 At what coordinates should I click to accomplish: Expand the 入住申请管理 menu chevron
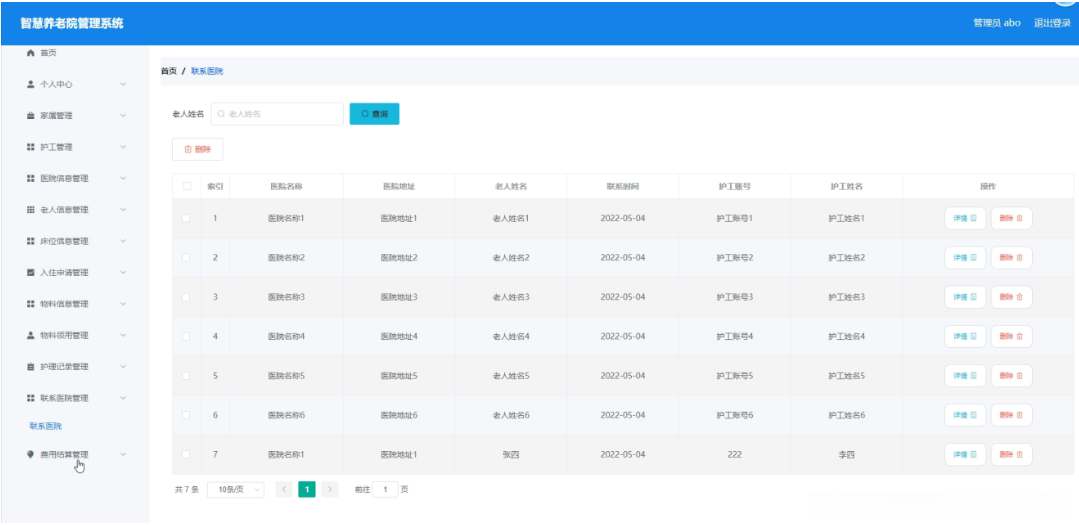123,272
